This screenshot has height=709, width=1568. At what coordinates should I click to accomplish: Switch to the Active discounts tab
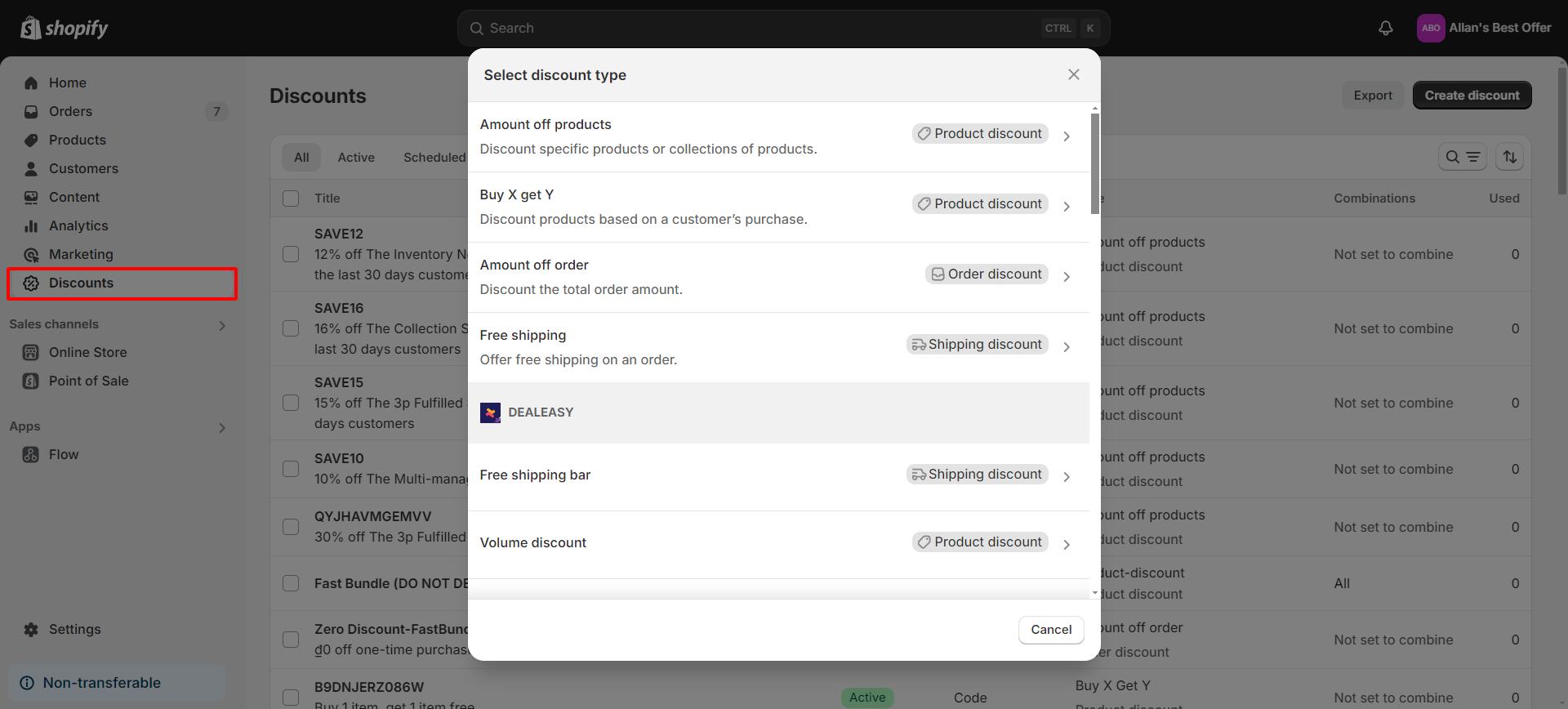pos(356,158)
